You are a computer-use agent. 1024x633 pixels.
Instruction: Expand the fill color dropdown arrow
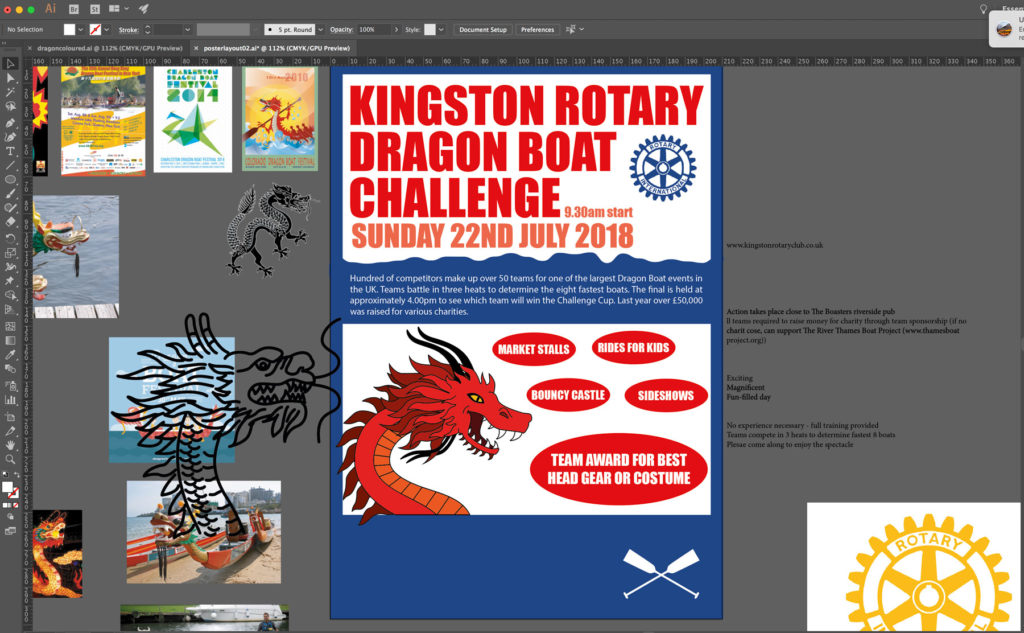coord(80,29)
